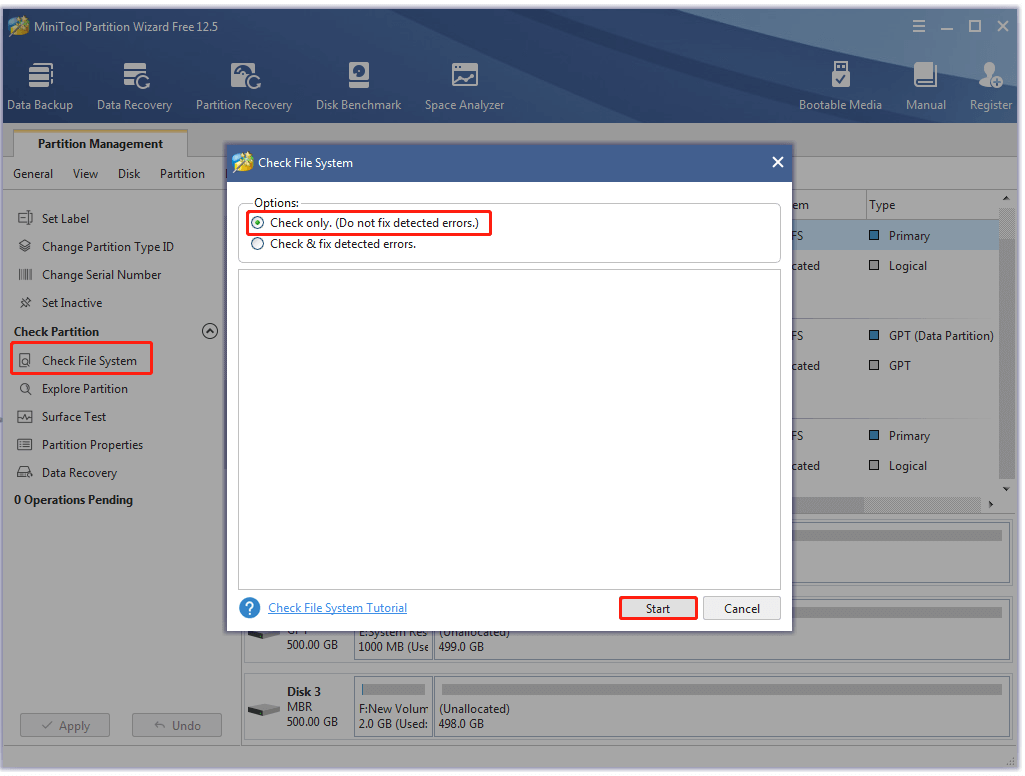
Task: Enable Check & fix detected errors
Action: [257, 243]
